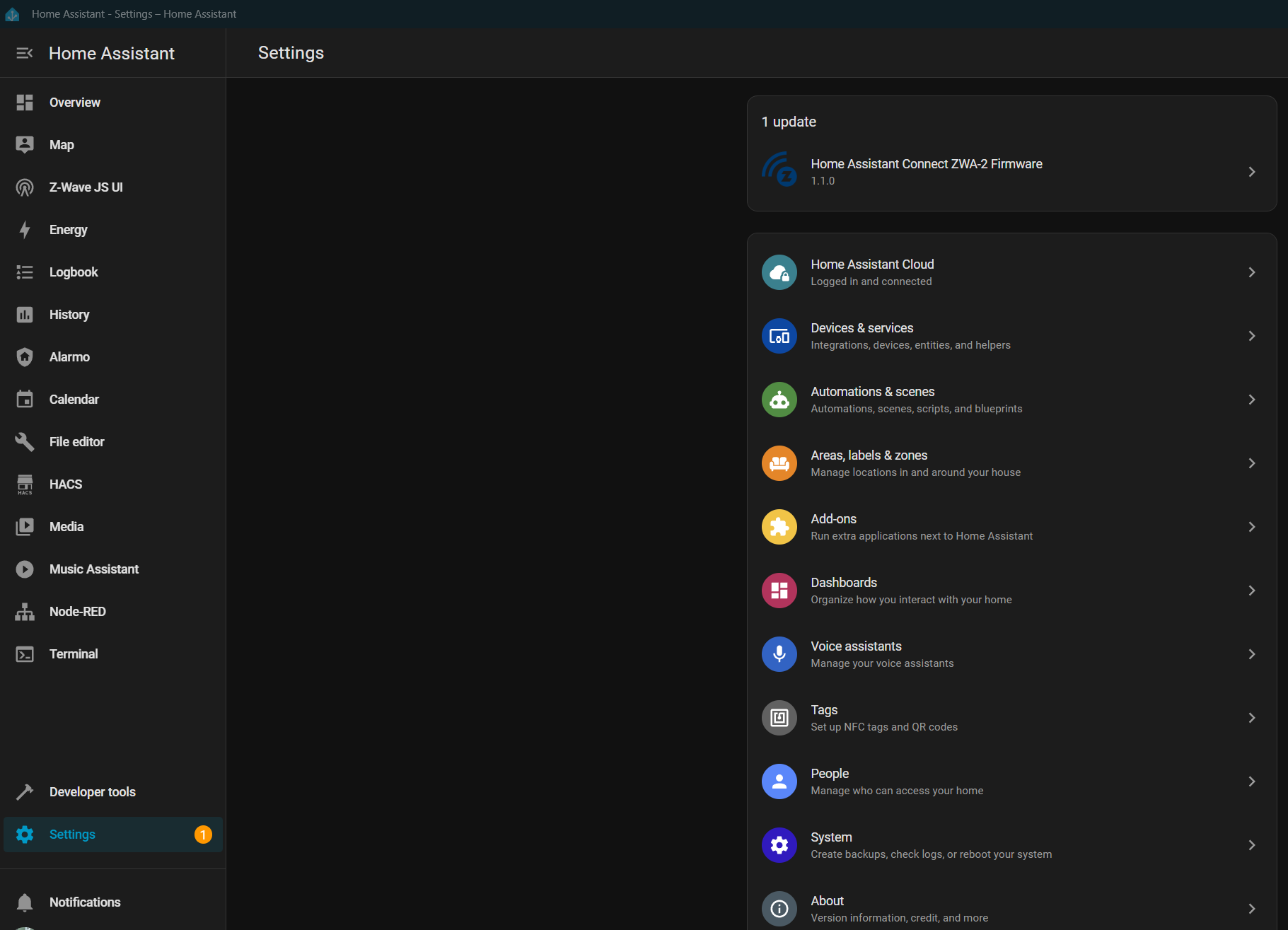
Task: Collapse the sidebar using the menu icon
Action: point(25,53)
